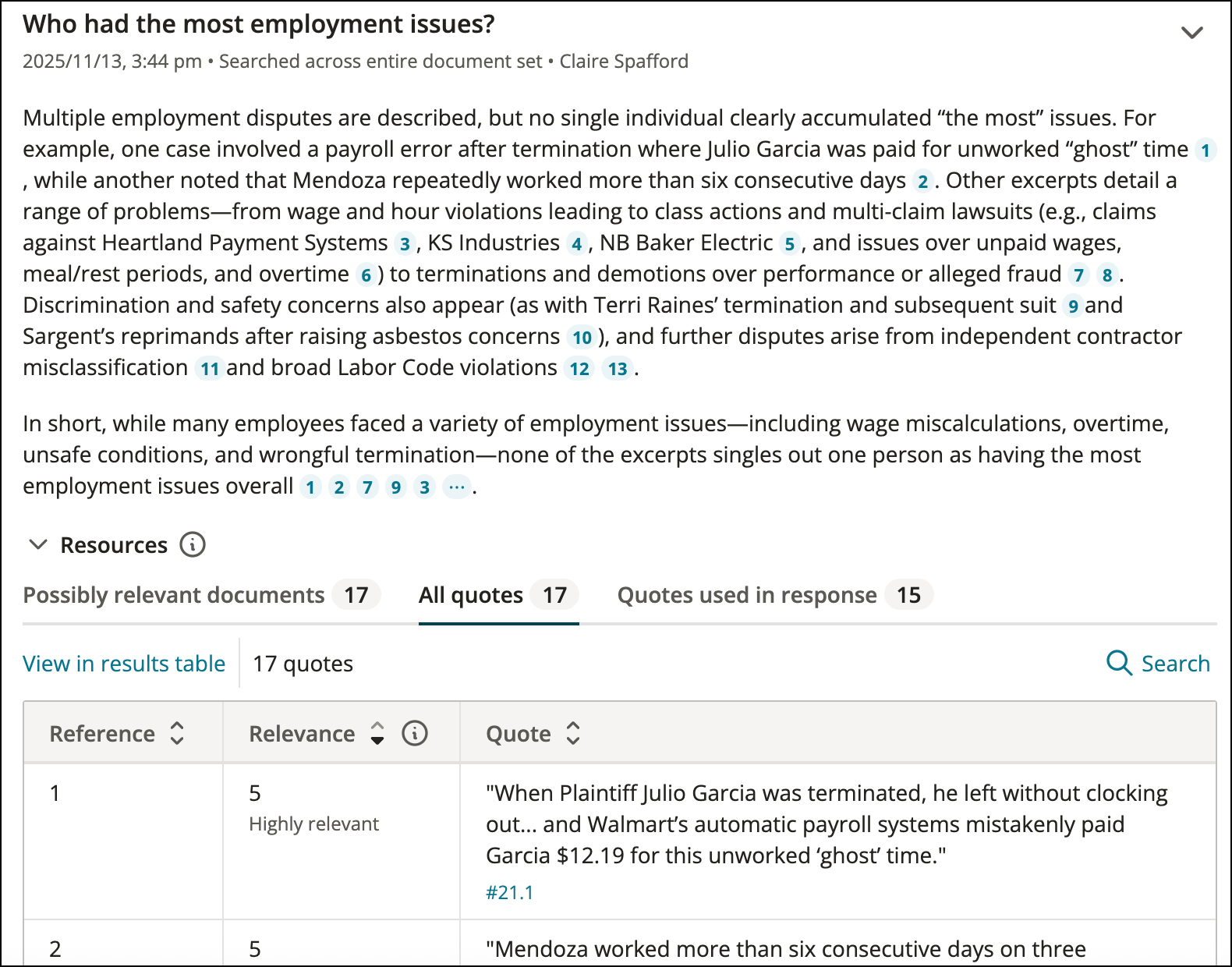
Task: Sort by Quote column arrows
Action: pyautogui.click(x=573, y=733)
